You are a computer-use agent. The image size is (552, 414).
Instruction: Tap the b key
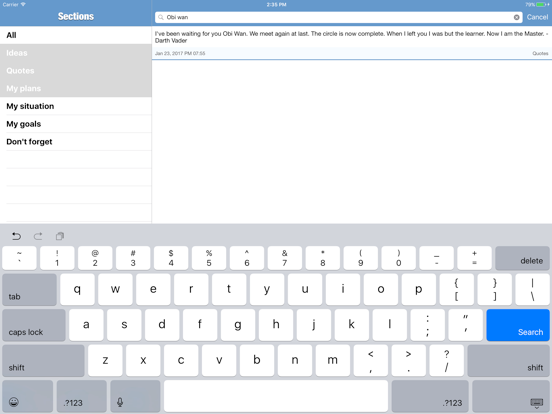click(x=257, y=361)
